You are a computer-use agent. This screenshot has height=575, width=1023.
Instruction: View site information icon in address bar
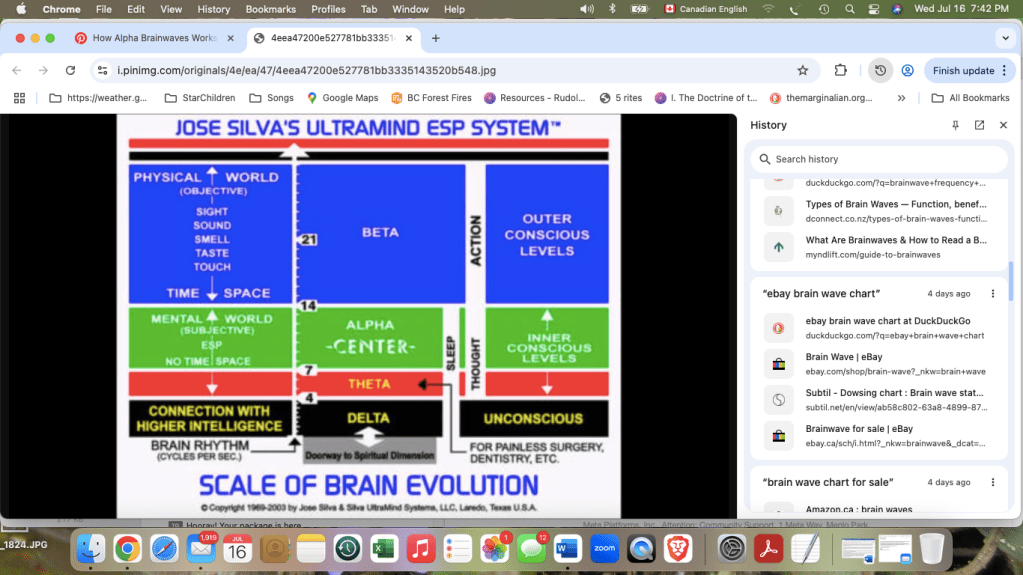point(102,71)
